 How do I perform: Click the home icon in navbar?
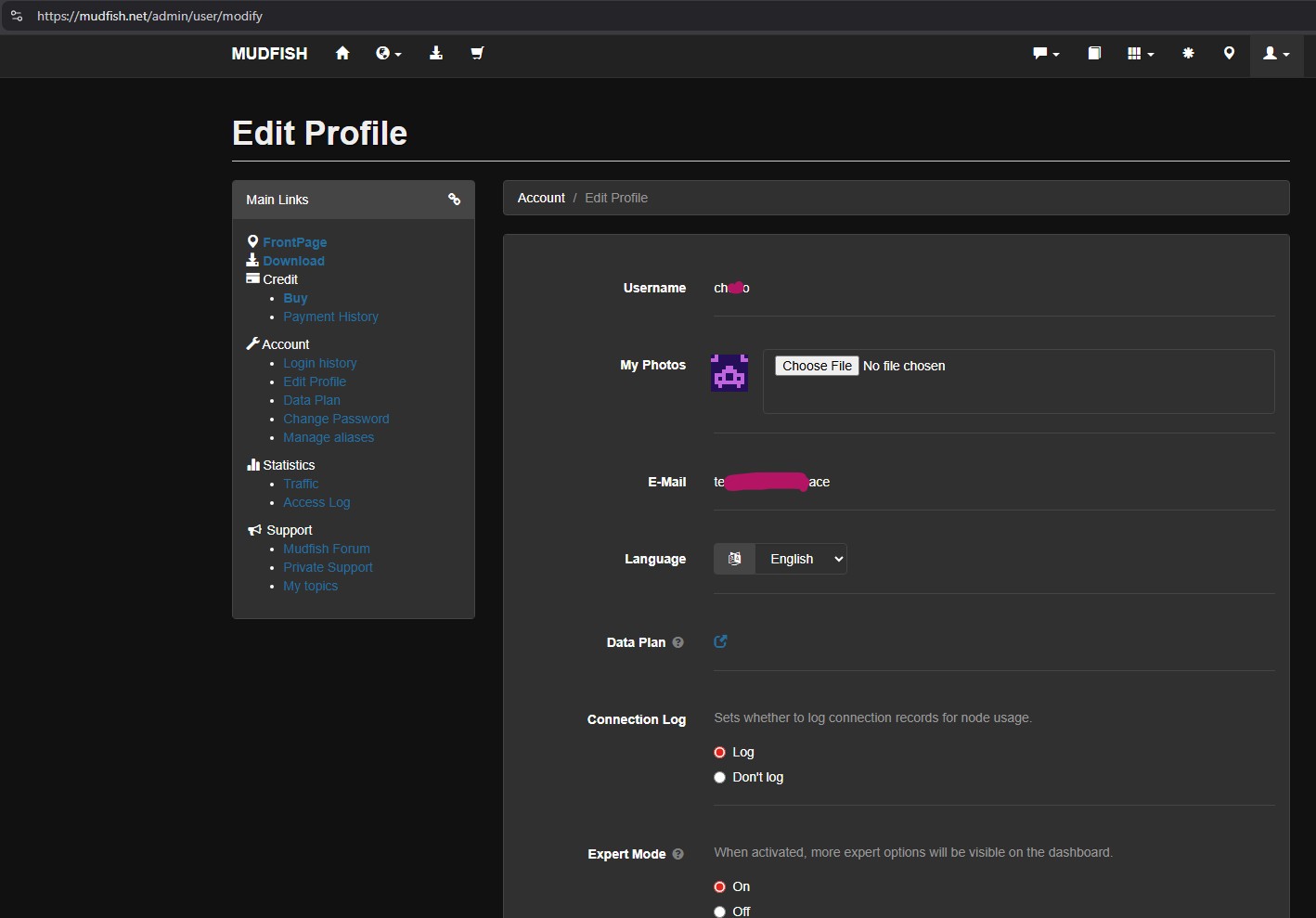pyautogui.click(x=342, y=54)
